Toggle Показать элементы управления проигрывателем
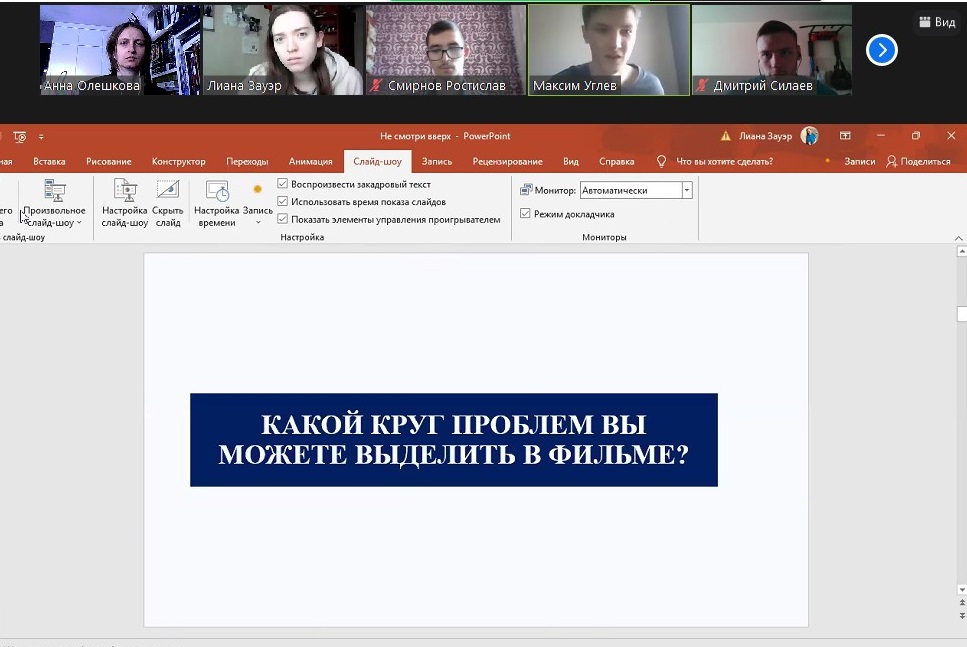967x647 pixels. [283, 219]
